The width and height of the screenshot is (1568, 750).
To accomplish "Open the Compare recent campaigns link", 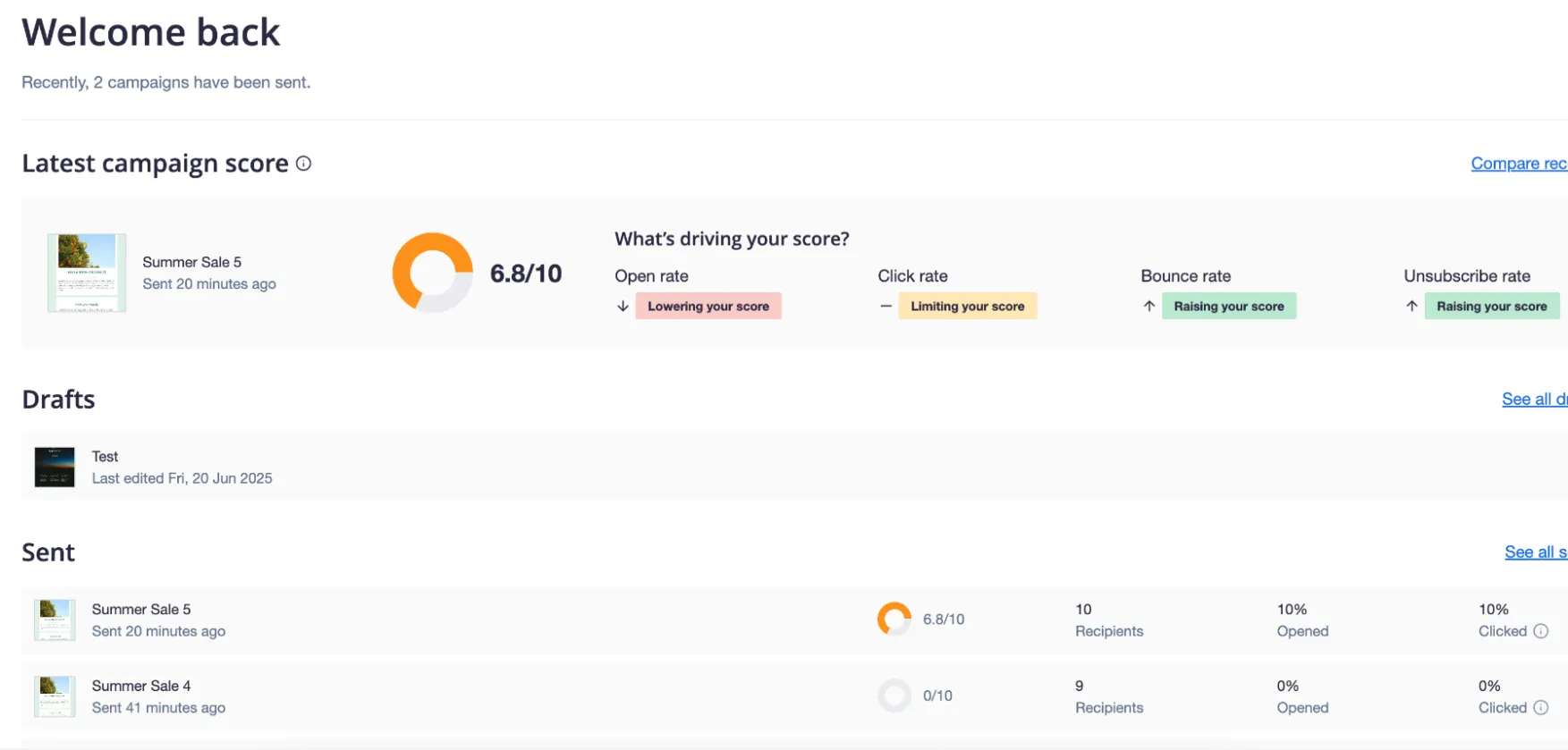I will [1518, 164].
